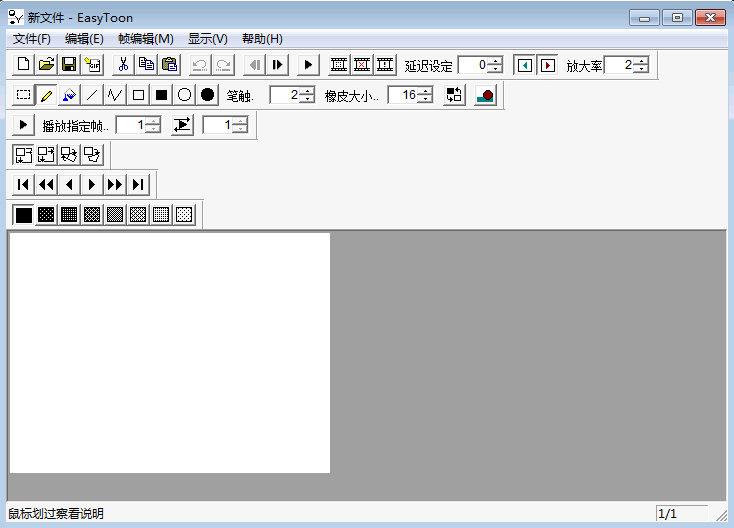The image size is (734, 528).
Task: Choose the fourth crosshatch pattern swatch
Action: click(92, 215)
